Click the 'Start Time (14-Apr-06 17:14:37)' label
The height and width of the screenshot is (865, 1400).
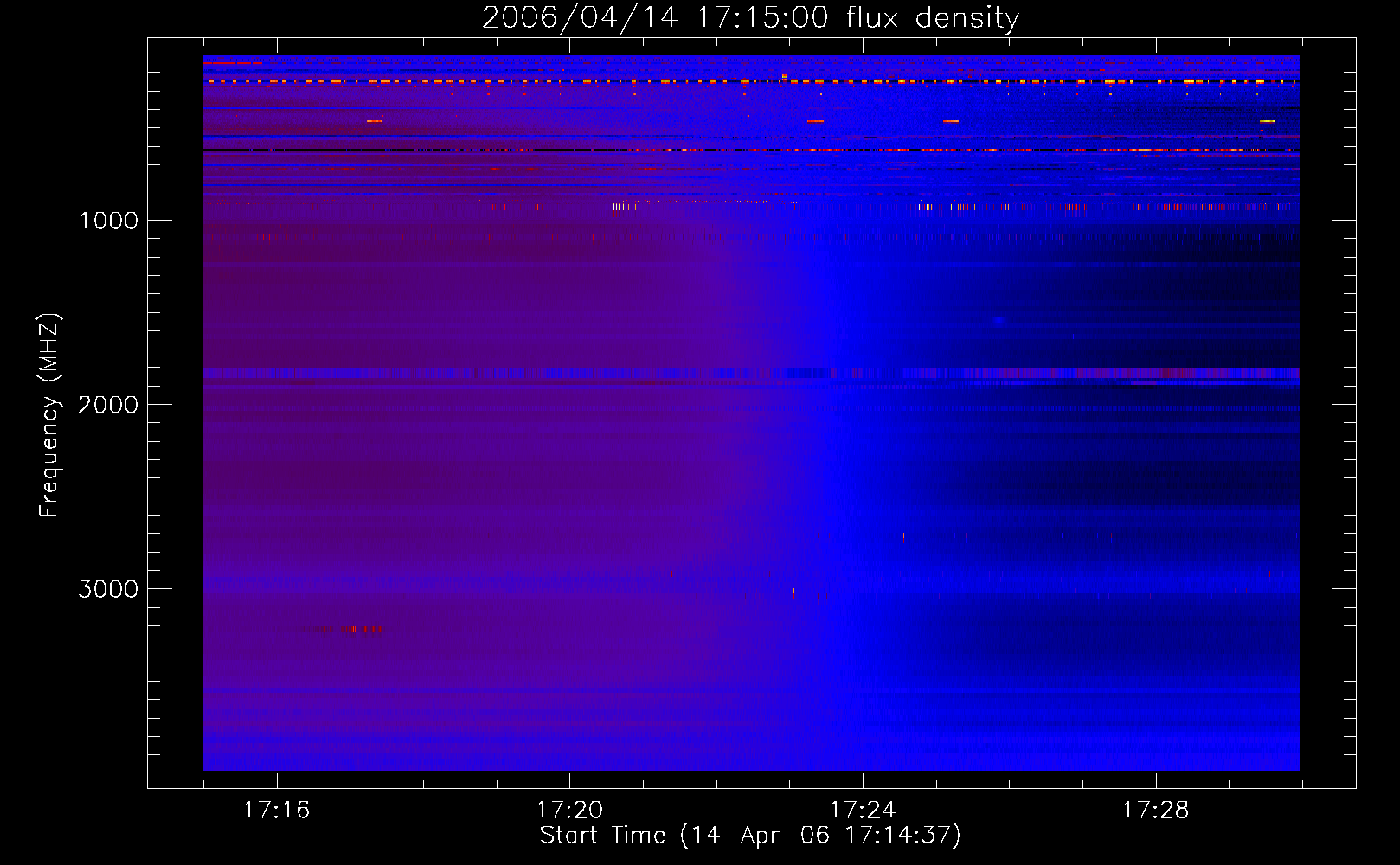[750, 836]
